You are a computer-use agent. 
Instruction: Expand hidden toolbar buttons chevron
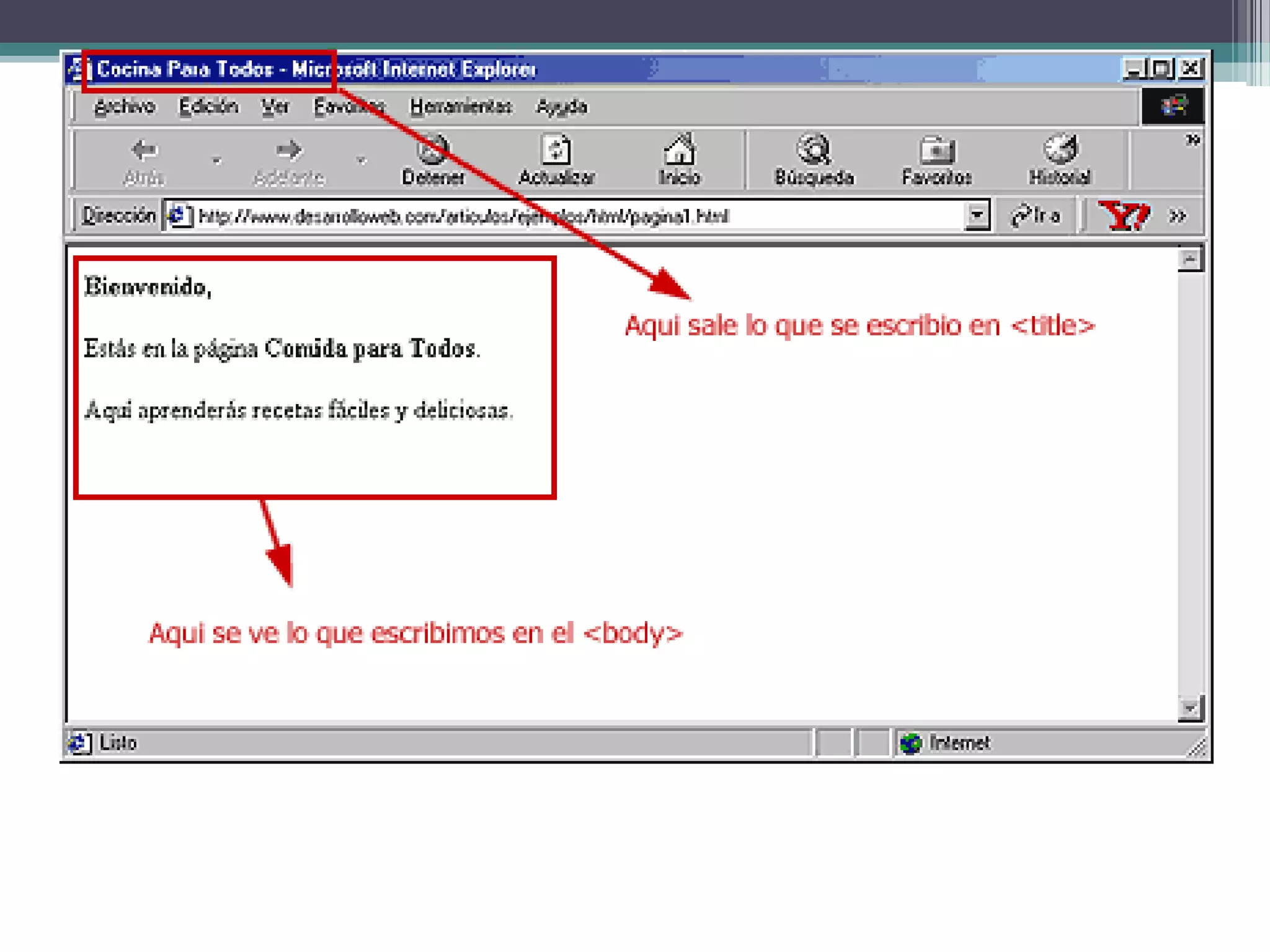click(1192, 139)
